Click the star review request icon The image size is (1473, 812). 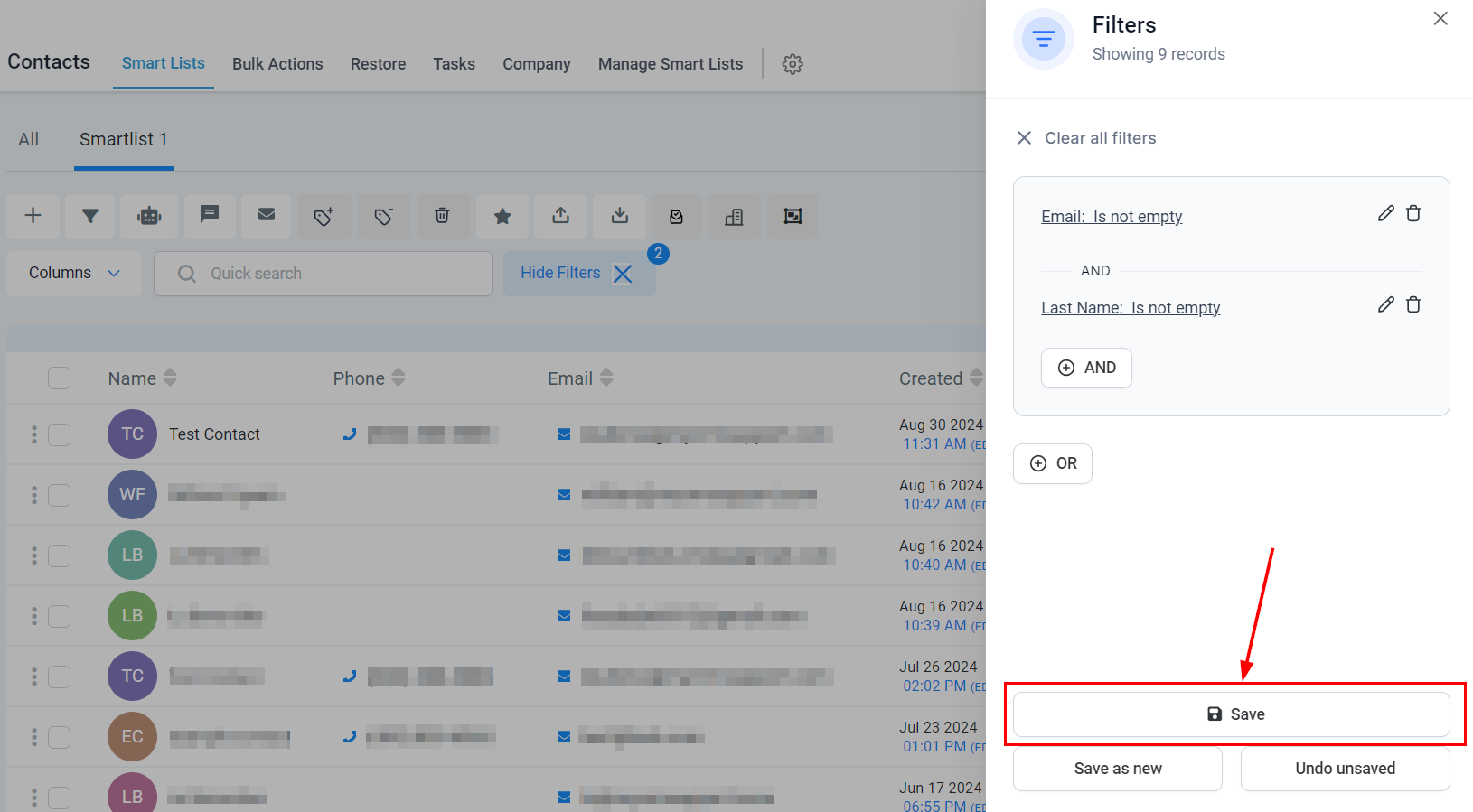502,216
